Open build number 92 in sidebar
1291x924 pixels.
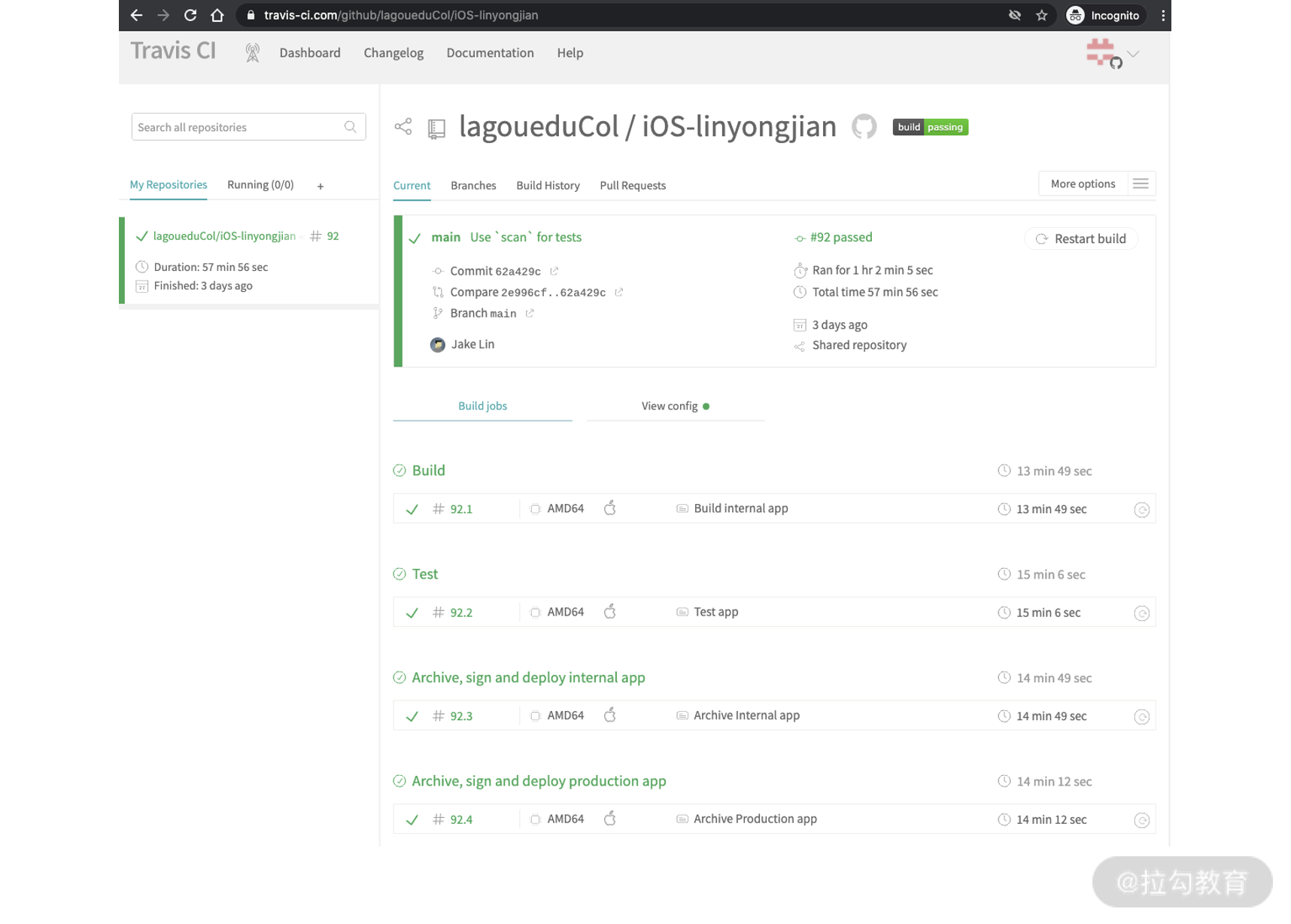coord(333,236)
